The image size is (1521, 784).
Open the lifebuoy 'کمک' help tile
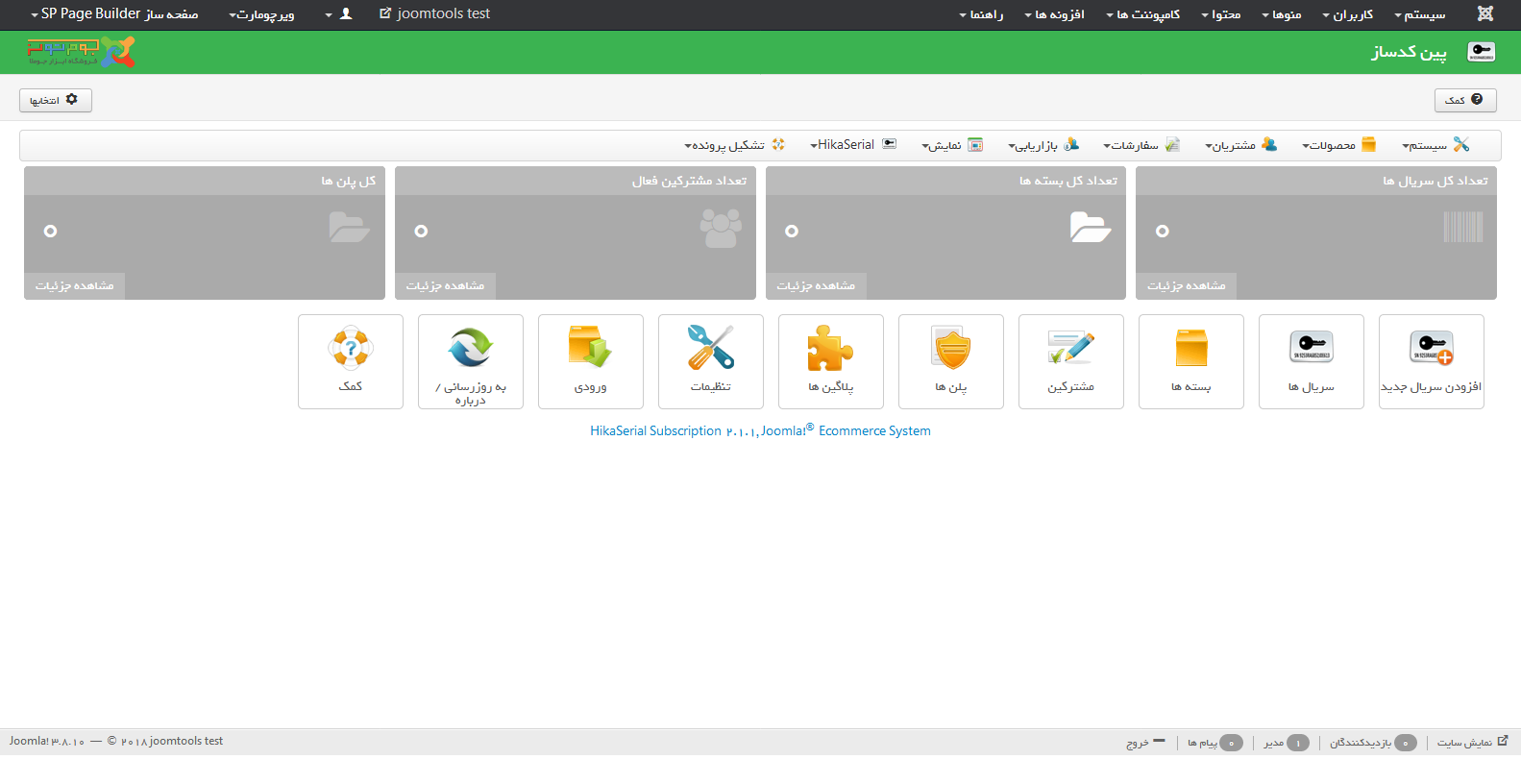[x=350, y=361]
